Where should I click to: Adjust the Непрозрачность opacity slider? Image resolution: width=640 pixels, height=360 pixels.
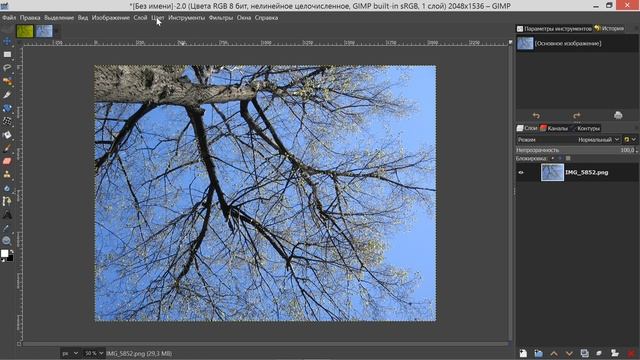(x=576, y=150)
